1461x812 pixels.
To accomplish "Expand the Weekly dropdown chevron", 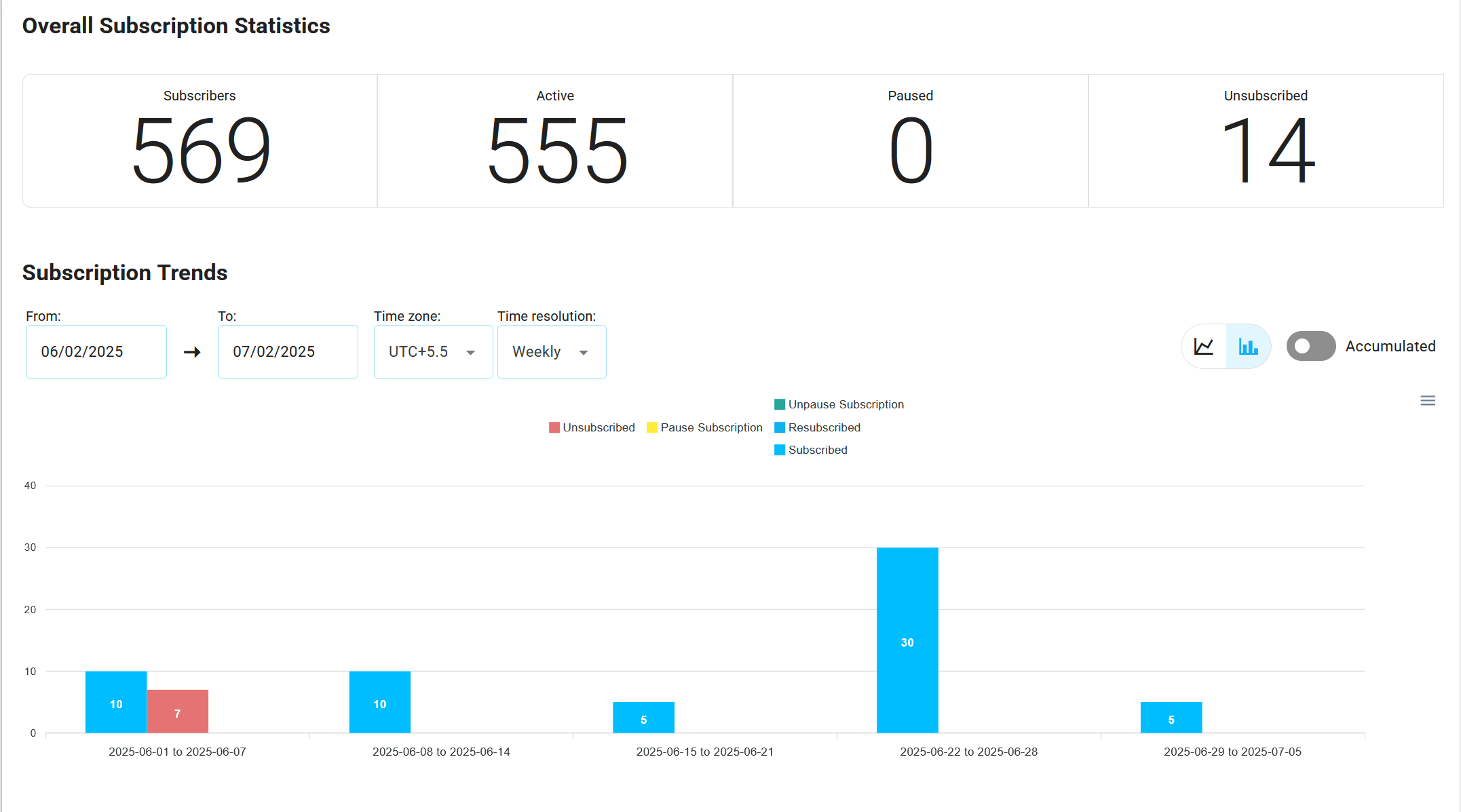I will [584, 352].
